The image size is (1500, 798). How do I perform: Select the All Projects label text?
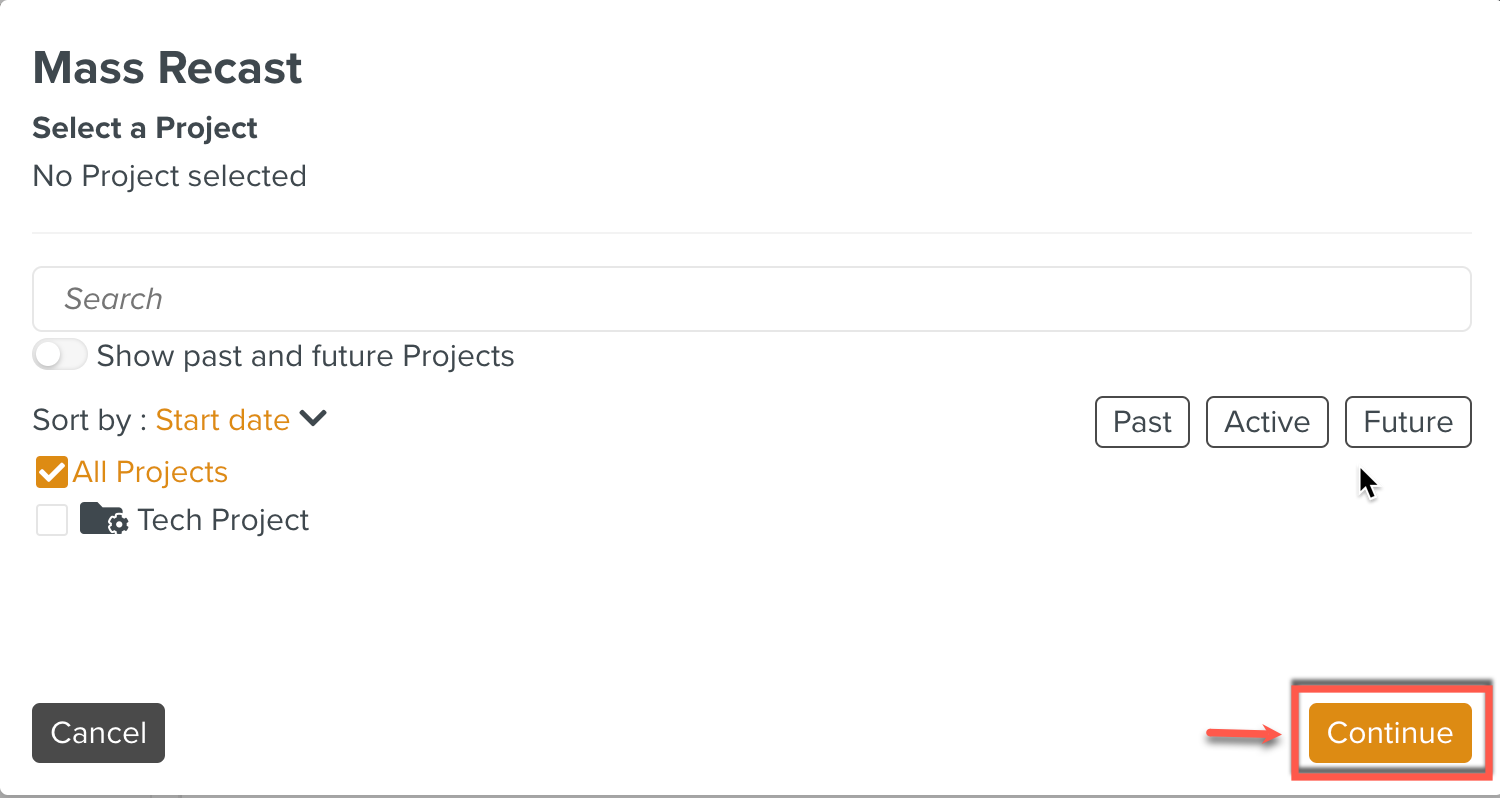(150, 472)
